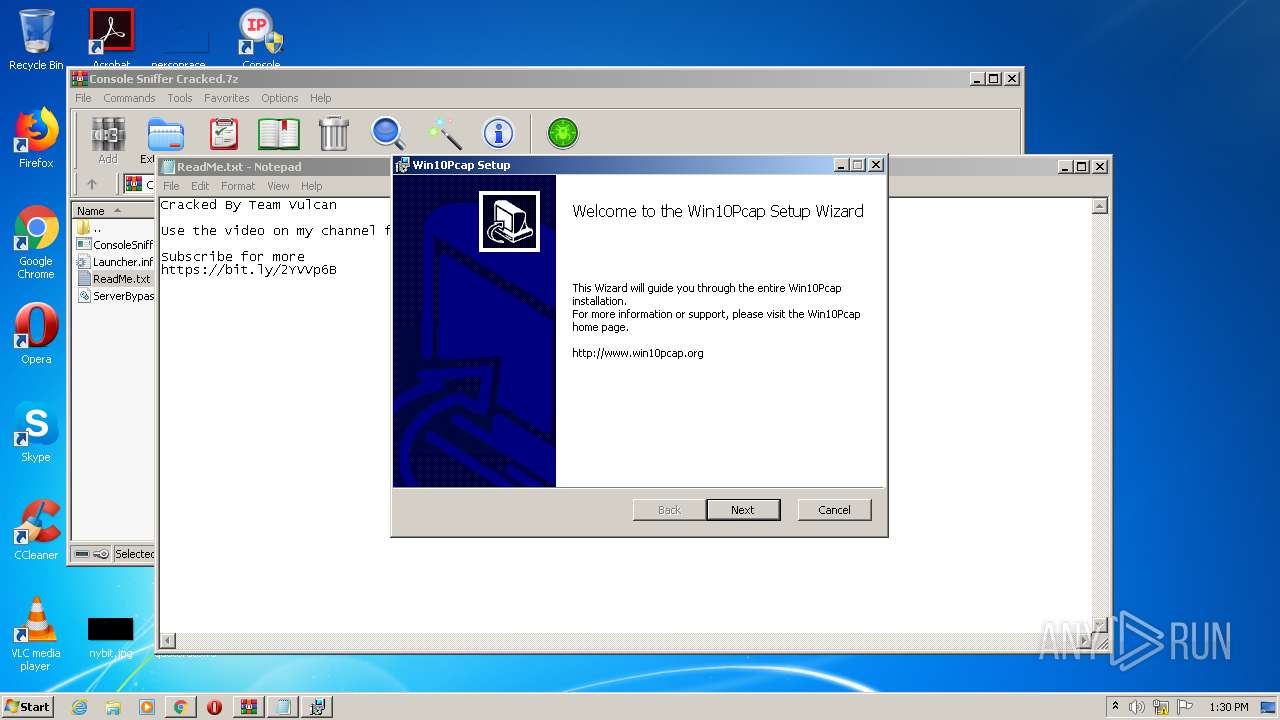Click the Start button

pos(28,707)
